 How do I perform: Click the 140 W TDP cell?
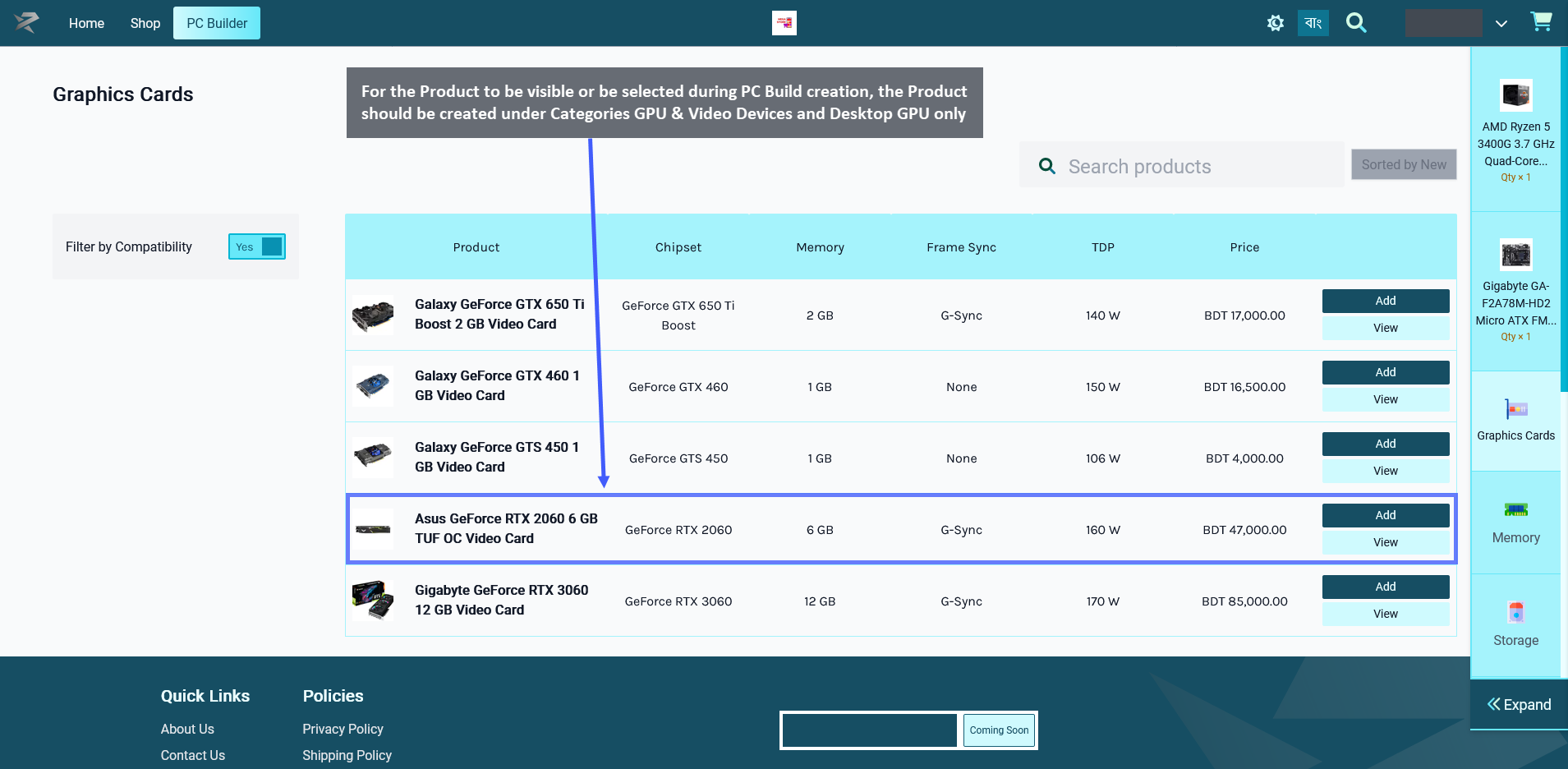pyautogui.click(x=1103, y=315)
